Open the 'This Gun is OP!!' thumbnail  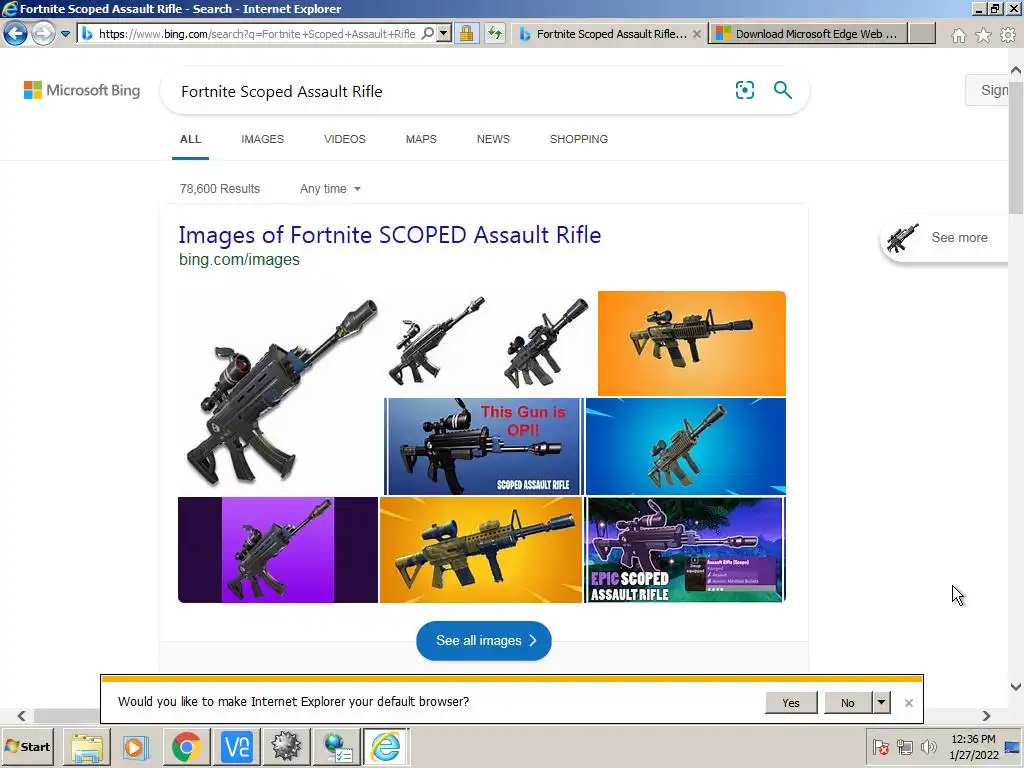[483, 447]
